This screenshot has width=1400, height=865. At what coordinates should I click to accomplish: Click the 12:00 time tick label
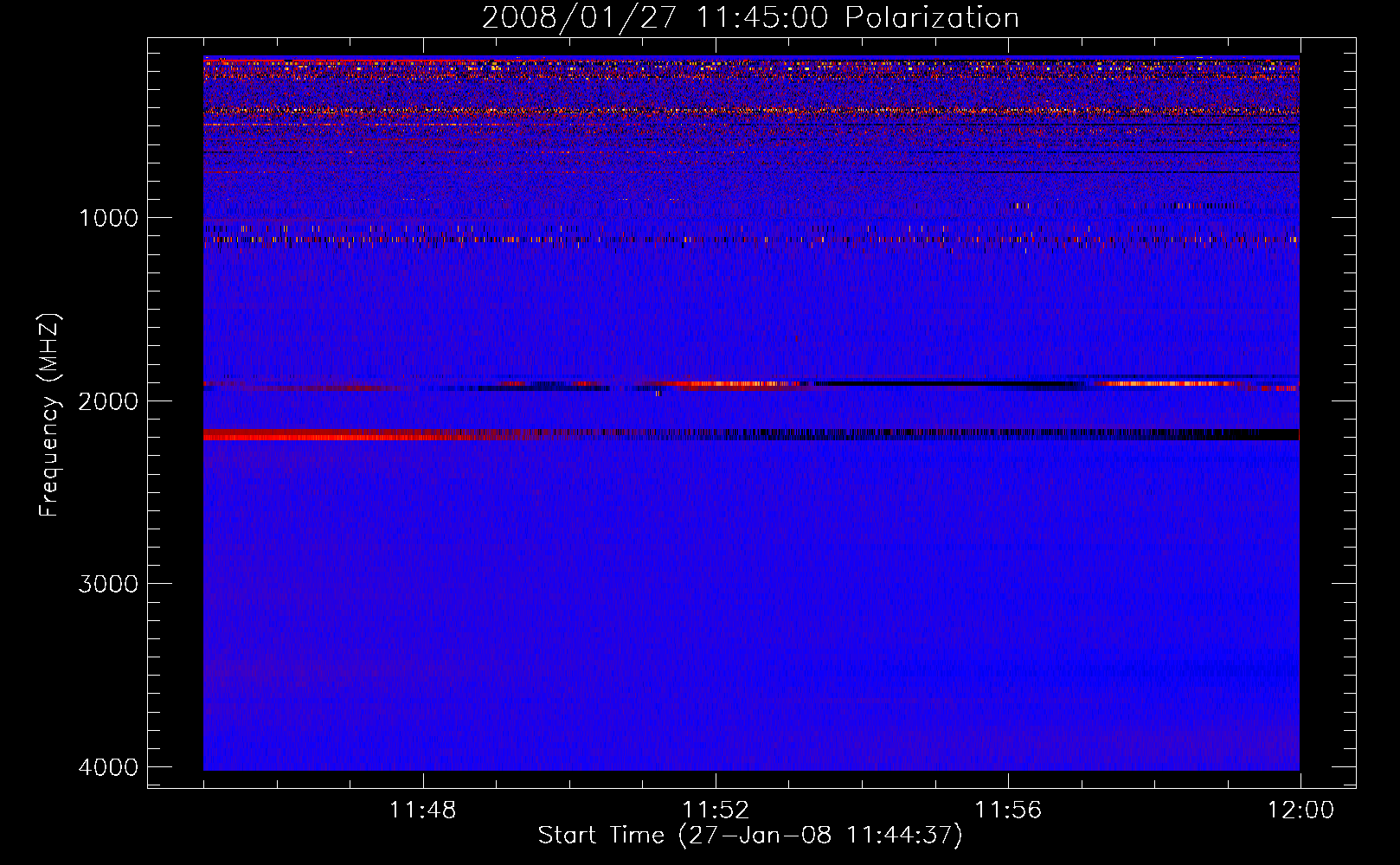(1300, 811)
